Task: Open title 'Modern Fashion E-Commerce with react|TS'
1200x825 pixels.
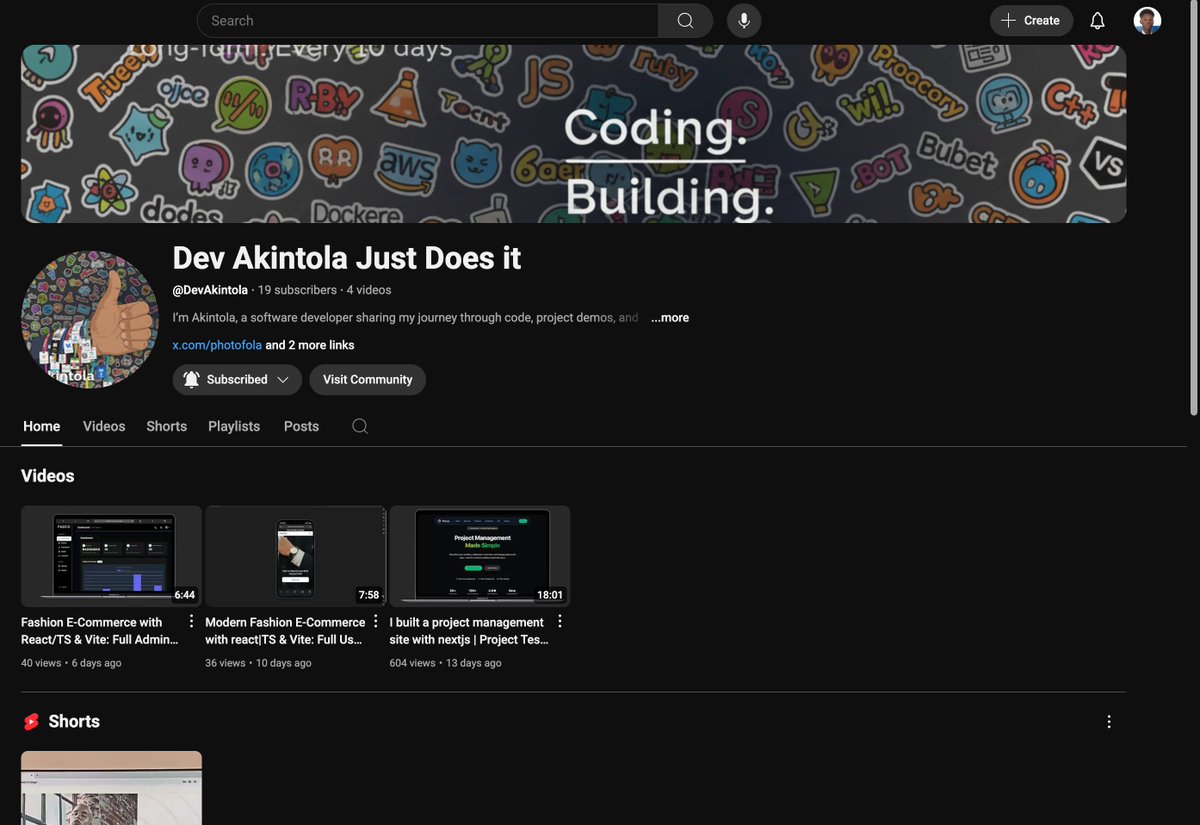Action: 285,631
